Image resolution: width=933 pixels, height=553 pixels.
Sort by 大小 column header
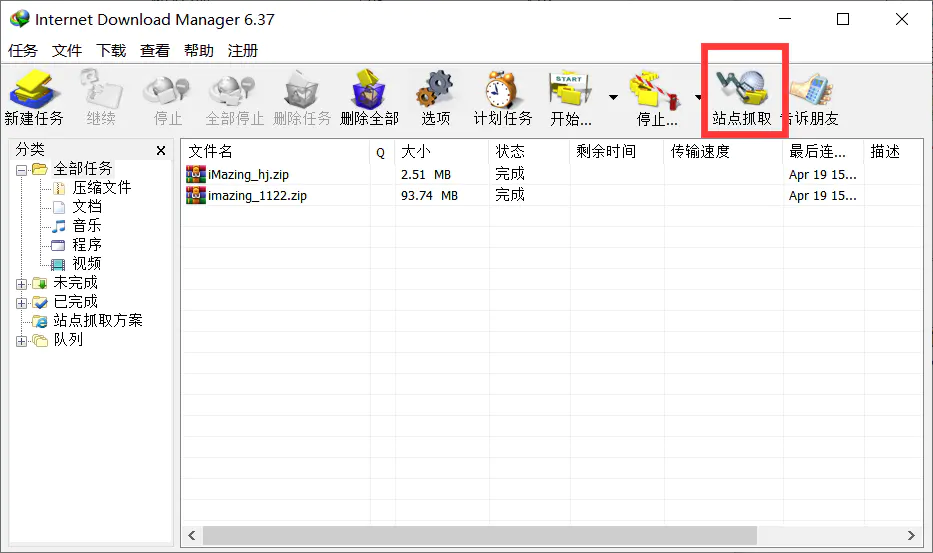(x=442, y=151)
